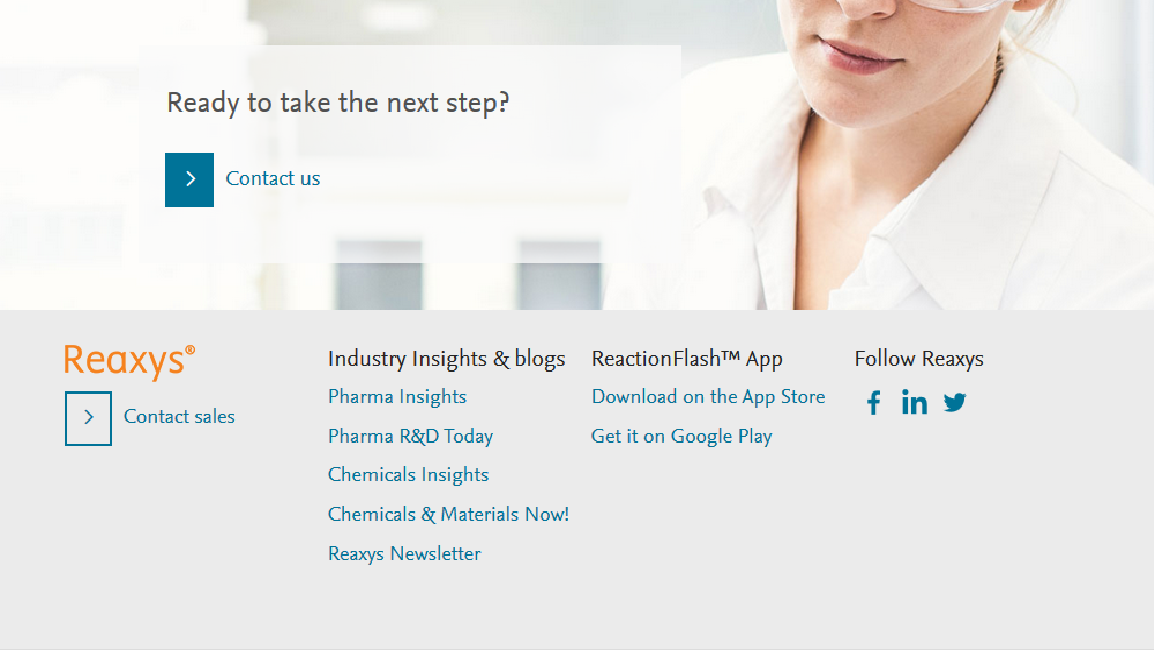Click the Follow Reaxys heading
This screenshot has width=1154, height=650.
click(x=919, y=358)
